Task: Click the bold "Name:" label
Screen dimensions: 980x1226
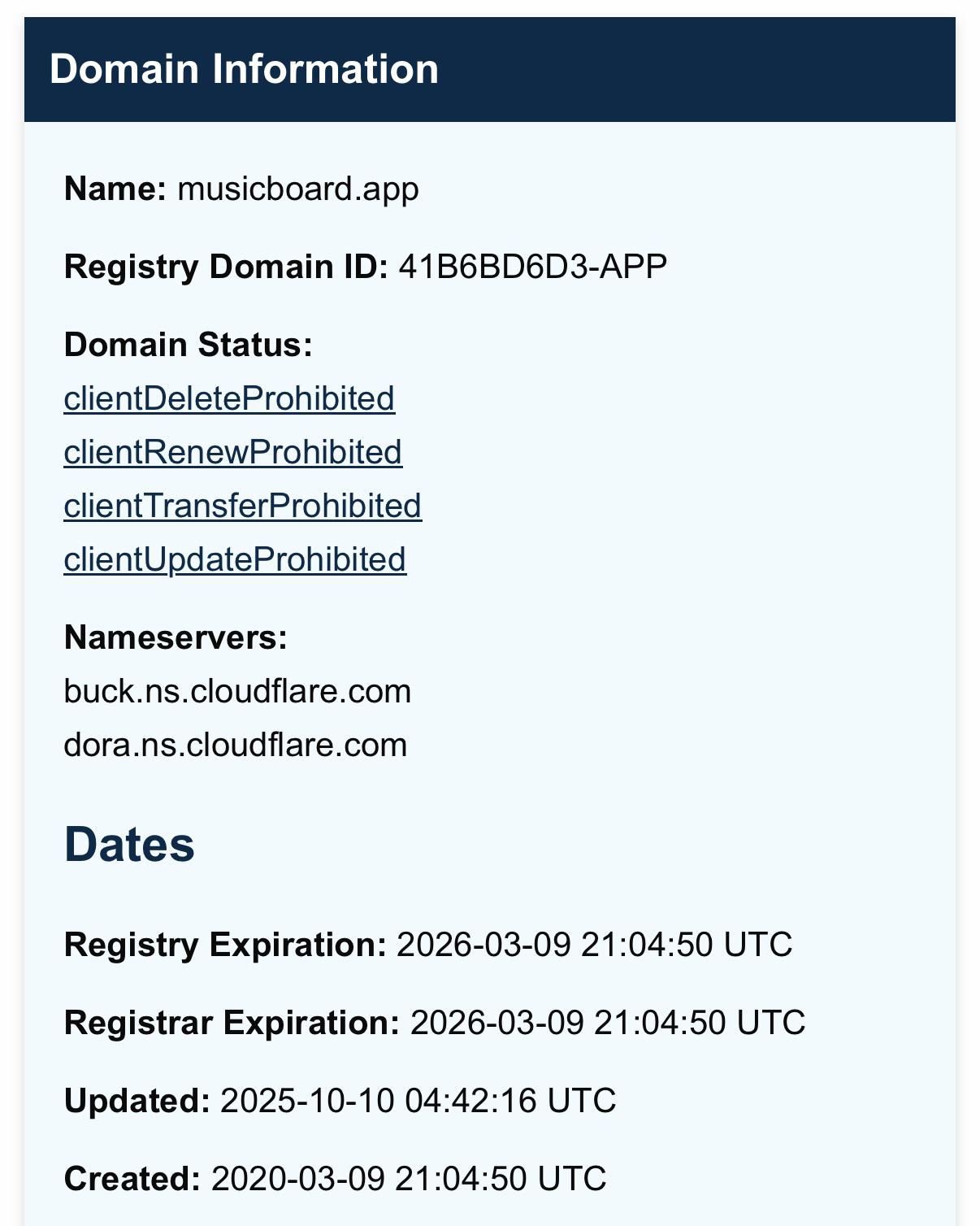Action: [115, 189]
